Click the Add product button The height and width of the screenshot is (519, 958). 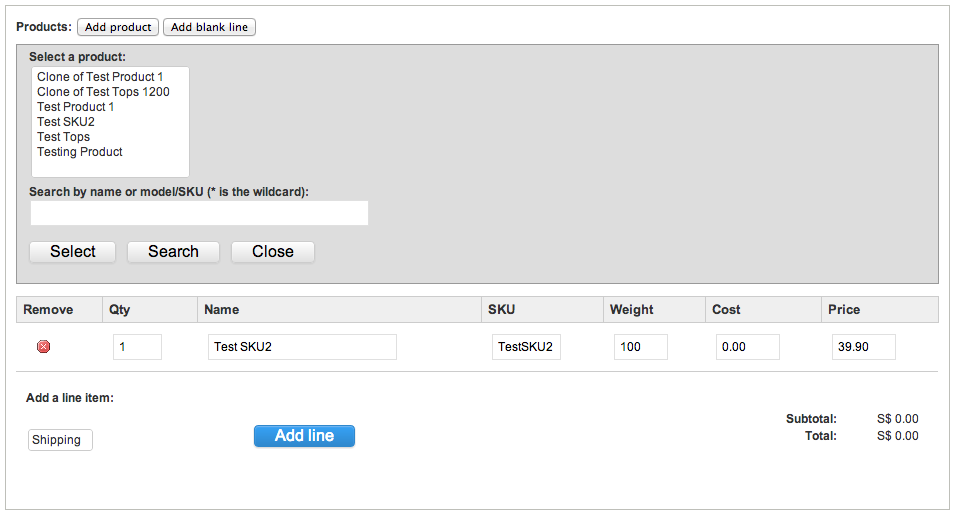pyautogui.click(x=118, y=27)
